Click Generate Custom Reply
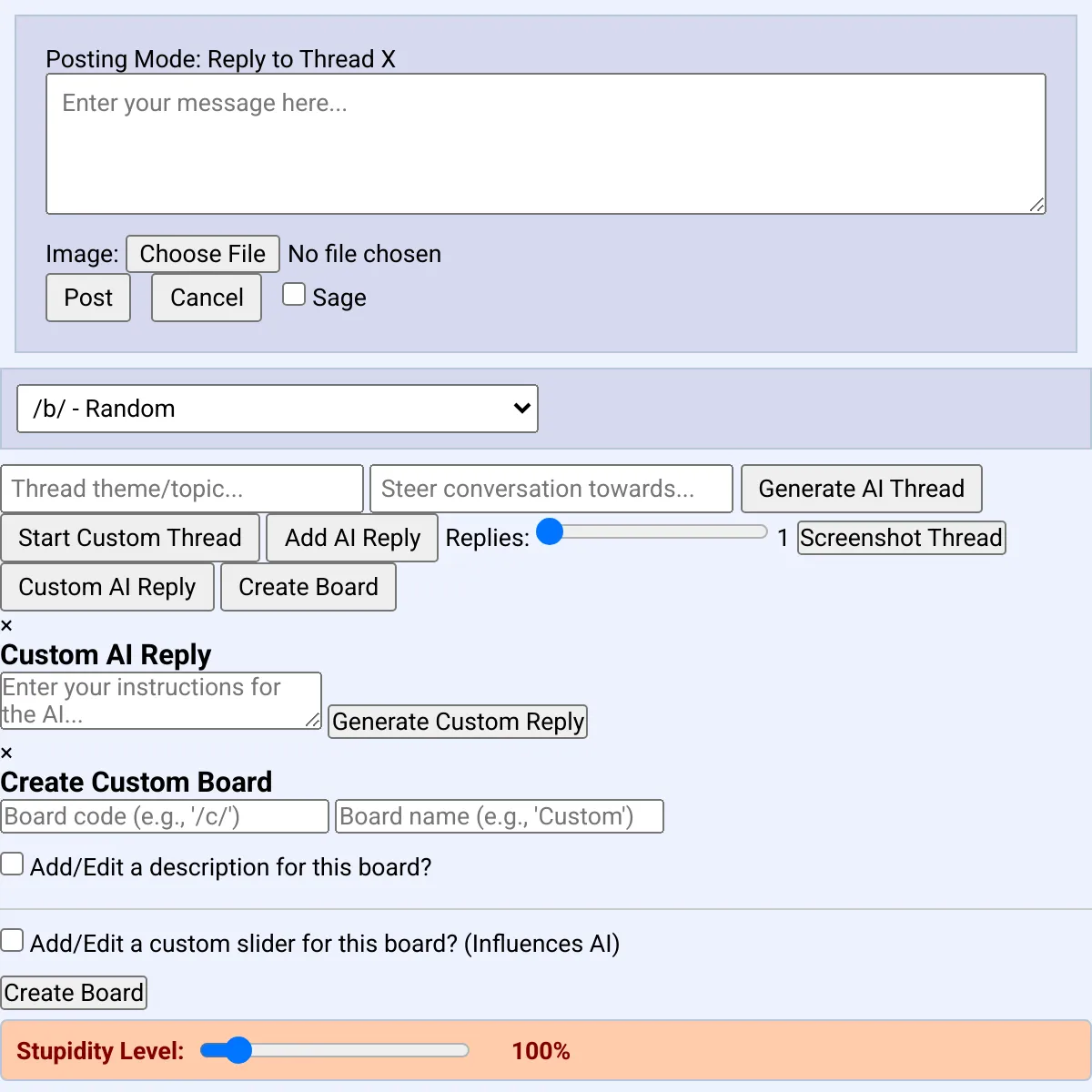This screenshot has width=1092, height=1092. tap(458, 722)
